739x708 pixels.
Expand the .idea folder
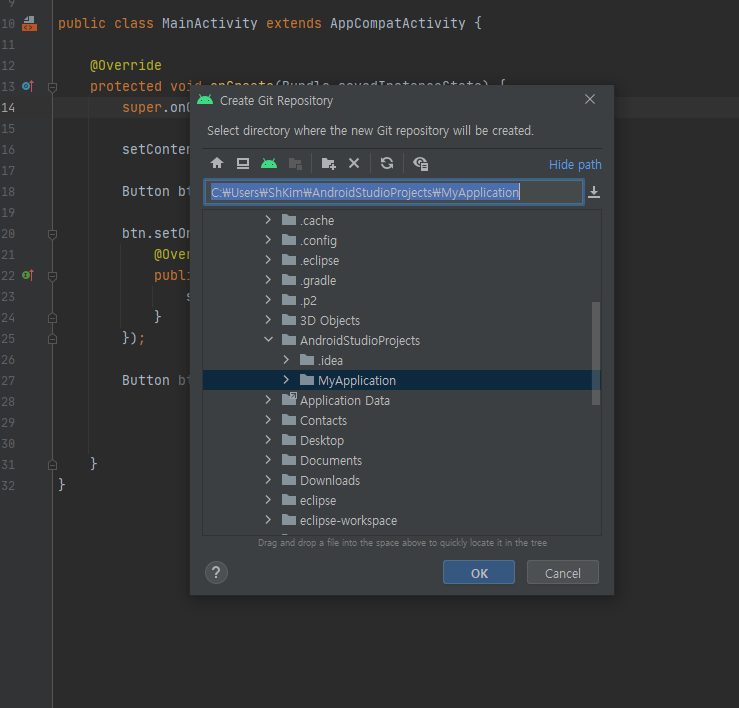coord(286,360)
